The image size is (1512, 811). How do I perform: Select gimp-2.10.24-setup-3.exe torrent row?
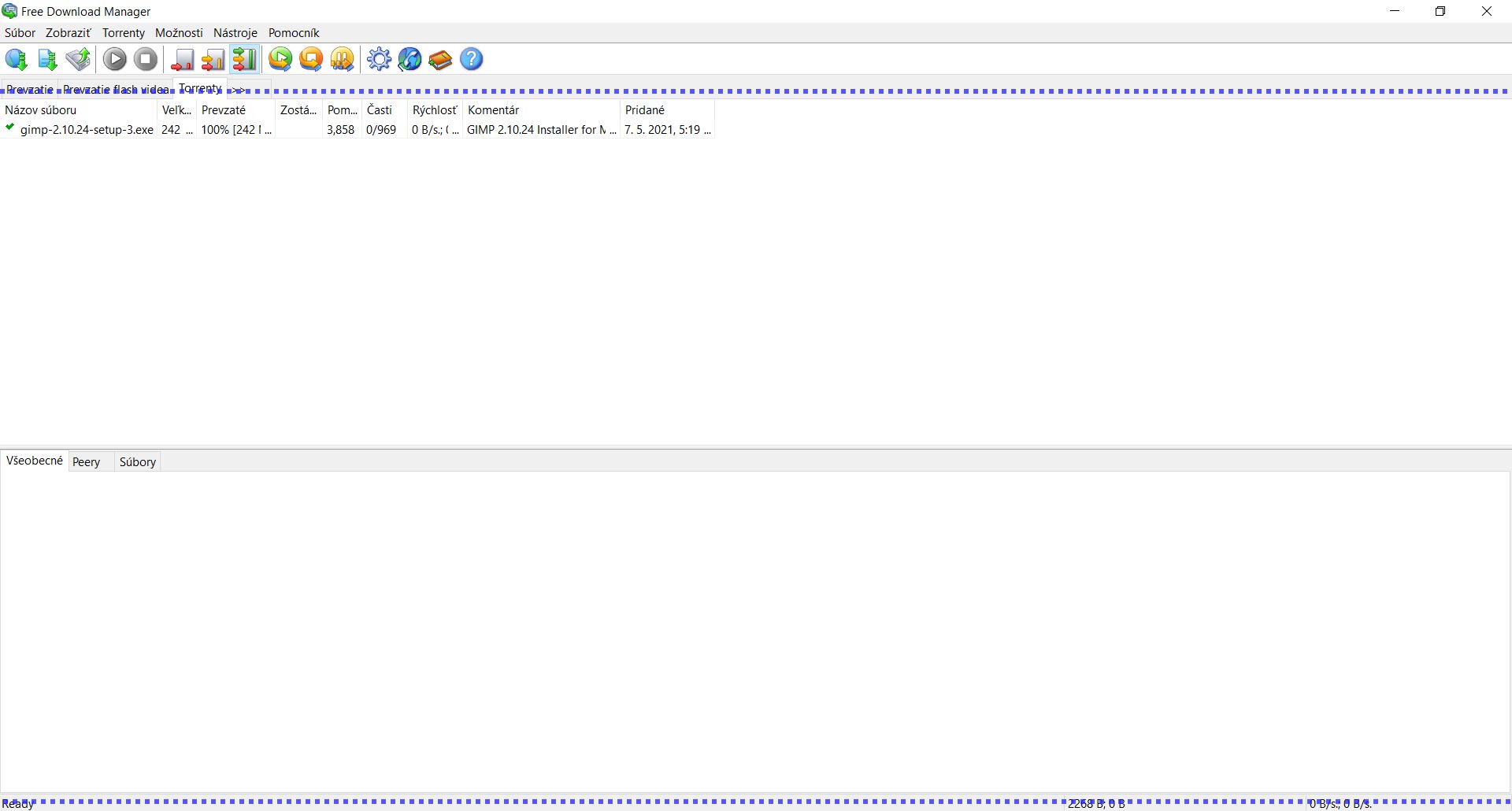pos(358,130)
